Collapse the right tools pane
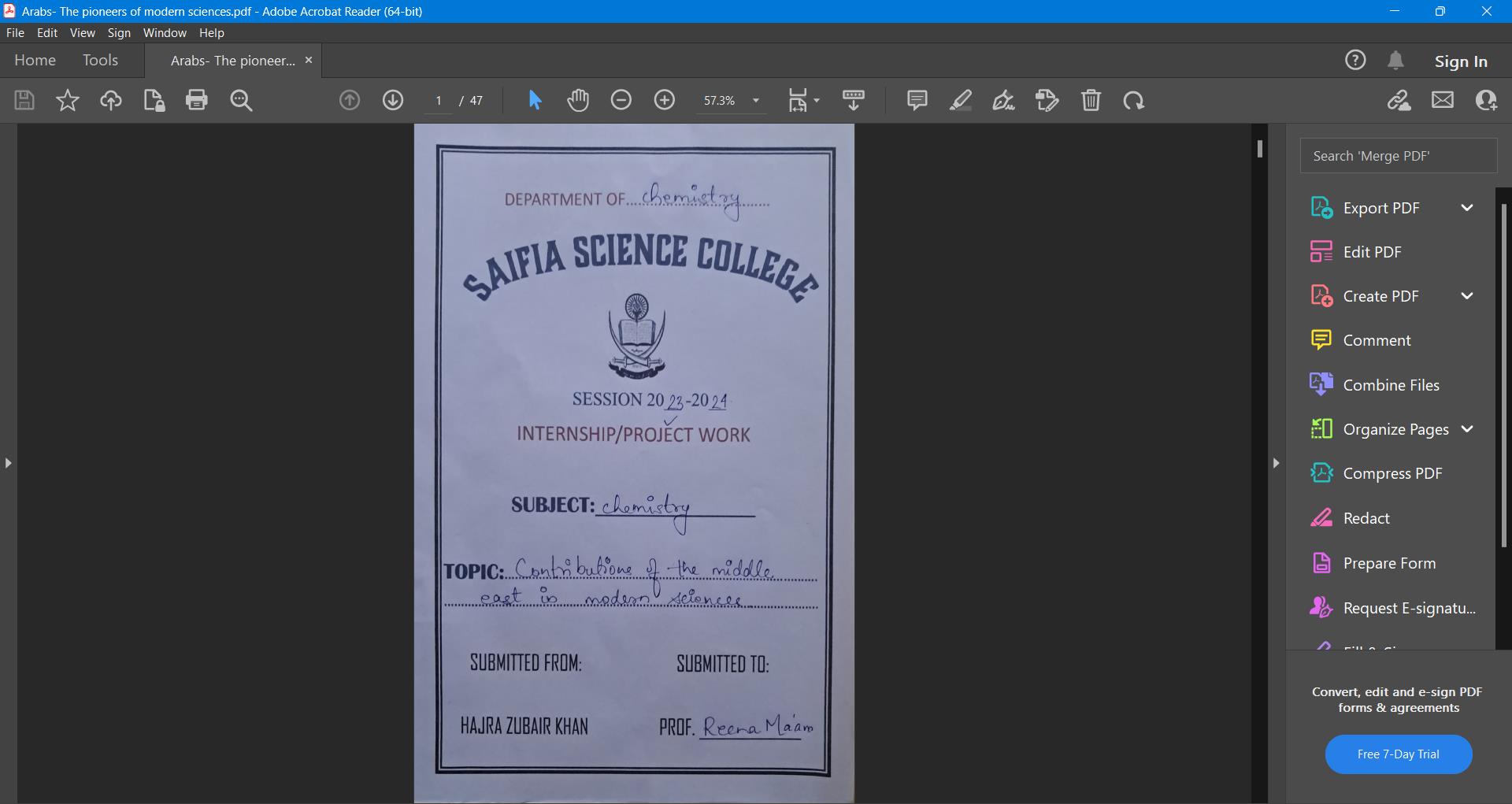The image size is (1512, 804). click(x=1276, y=463)
